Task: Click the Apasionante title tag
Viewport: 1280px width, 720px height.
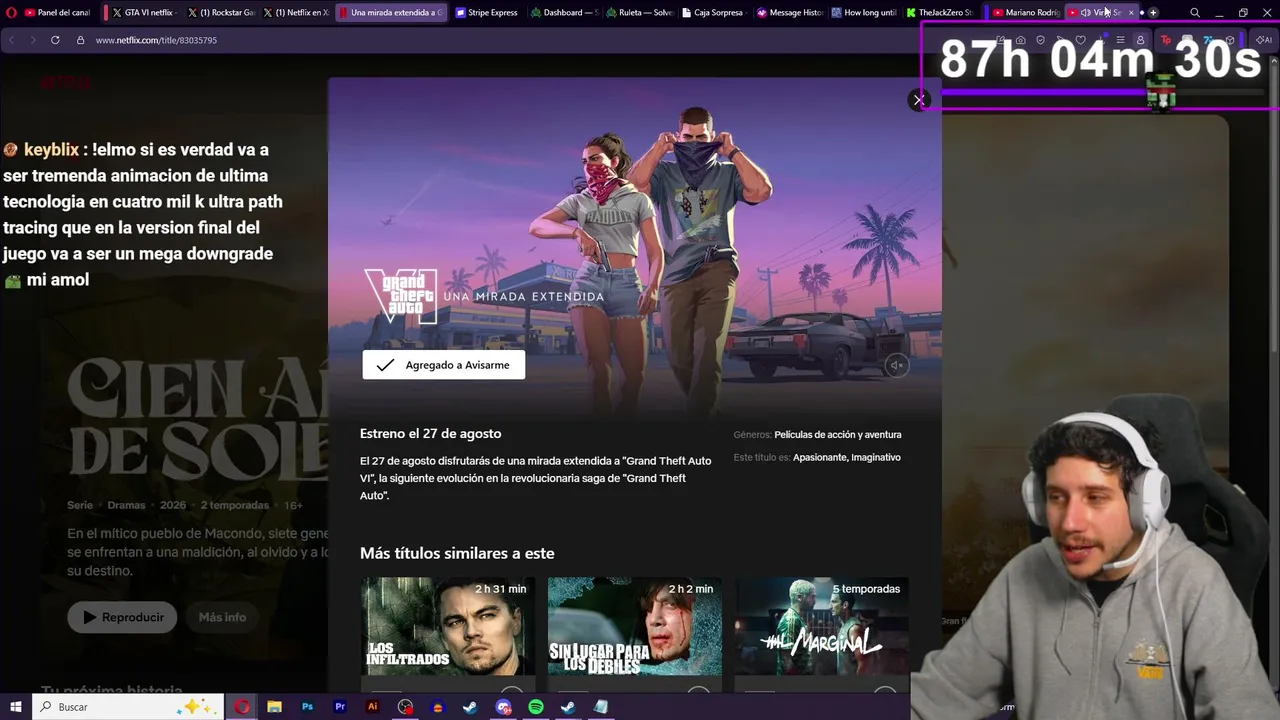Action: coord(819,457)
